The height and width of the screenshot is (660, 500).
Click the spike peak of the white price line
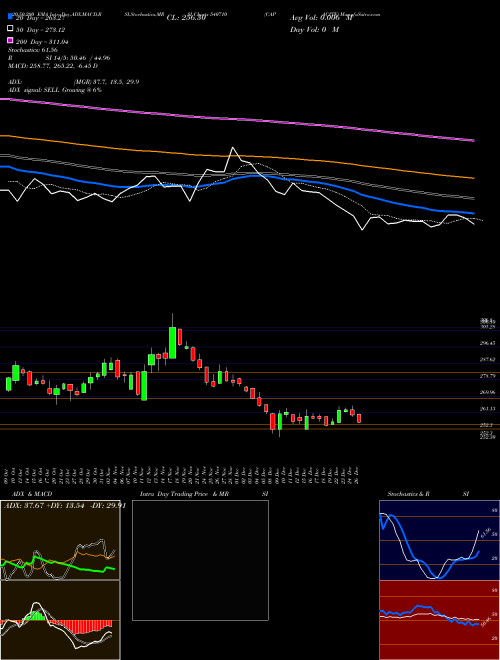point(232,148)
